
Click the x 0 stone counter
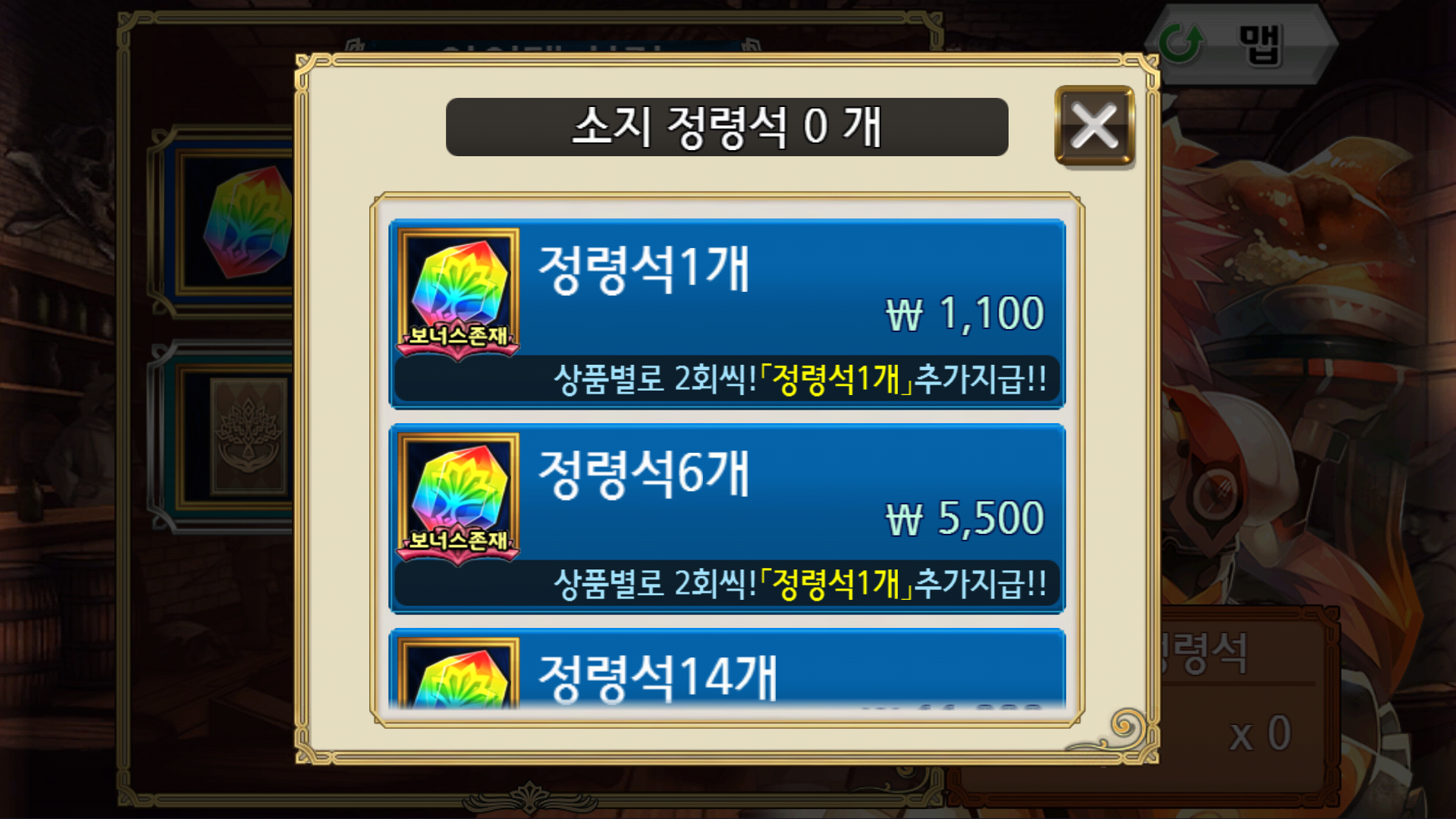pyautogui.click(x=1260, y=734)
